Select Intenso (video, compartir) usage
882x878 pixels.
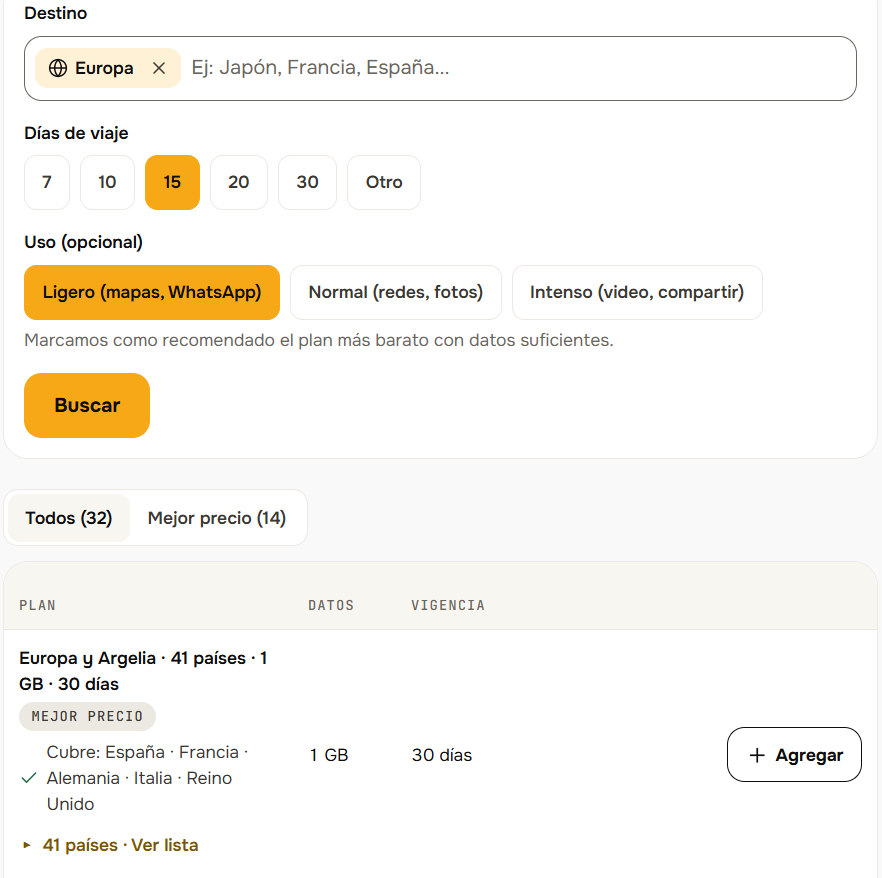[637, 292]
